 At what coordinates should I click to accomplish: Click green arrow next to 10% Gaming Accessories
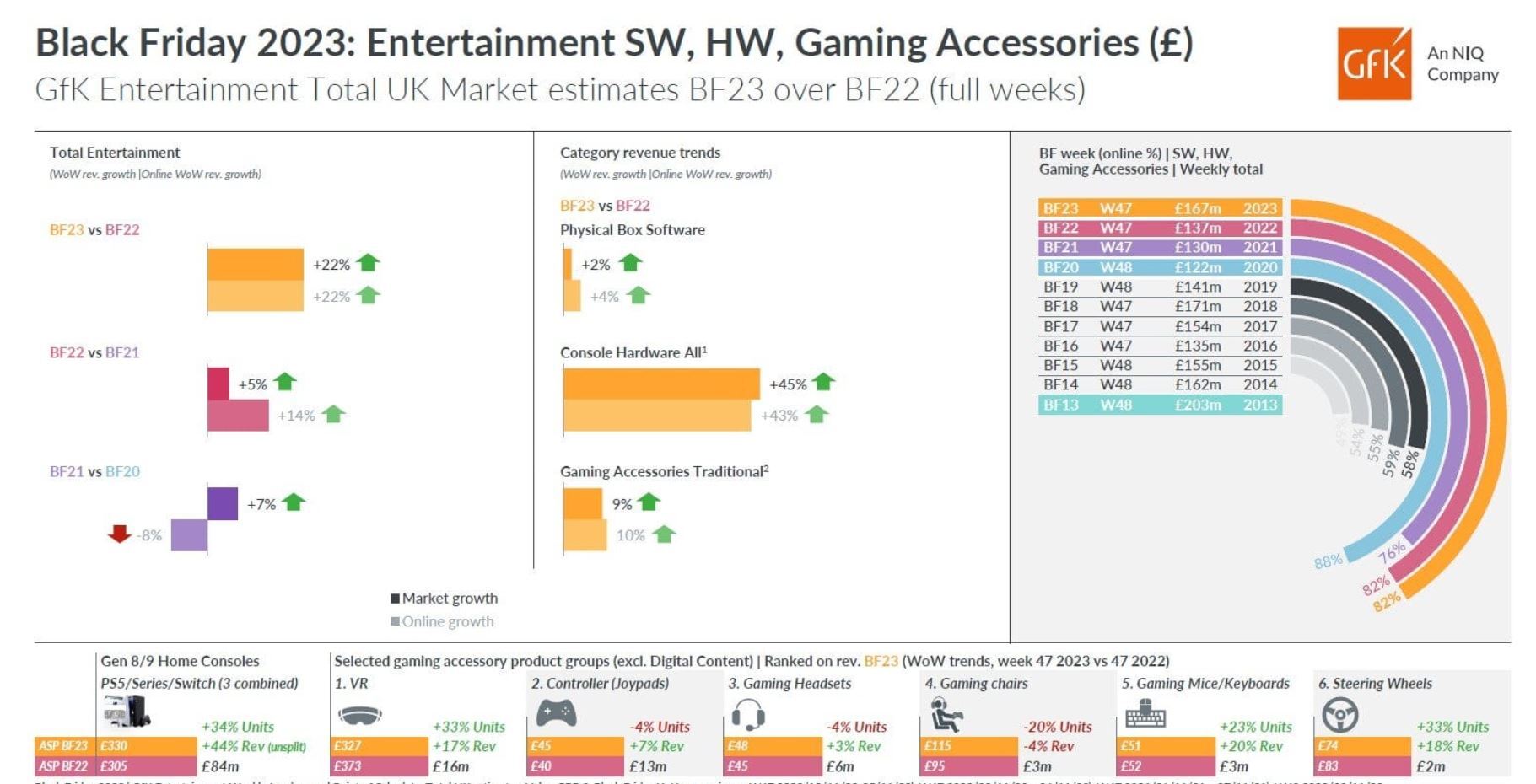click(664, 534)
